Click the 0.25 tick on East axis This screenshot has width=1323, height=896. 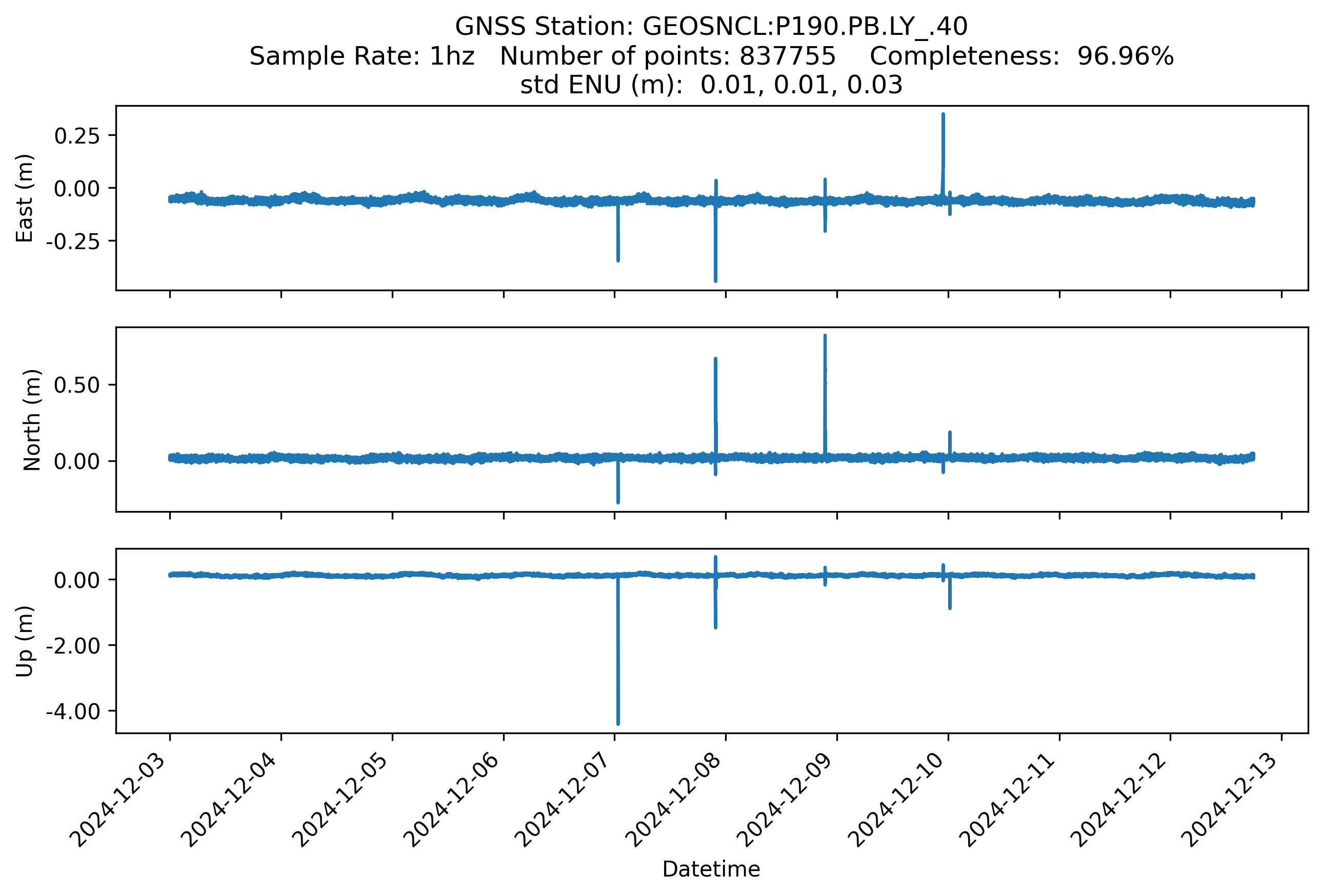77,136
